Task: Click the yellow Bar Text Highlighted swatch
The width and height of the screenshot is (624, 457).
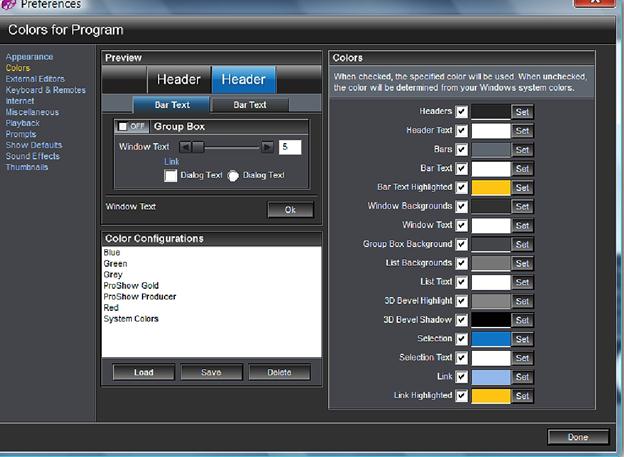Action: pos(491,187)
